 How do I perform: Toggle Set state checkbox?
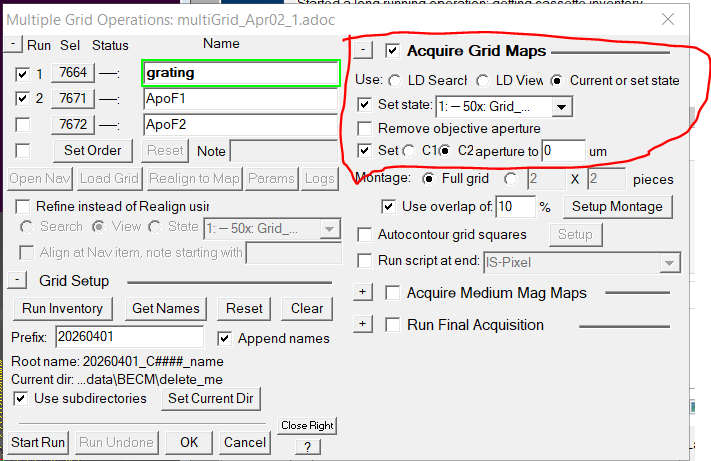(x=364, y=105)
